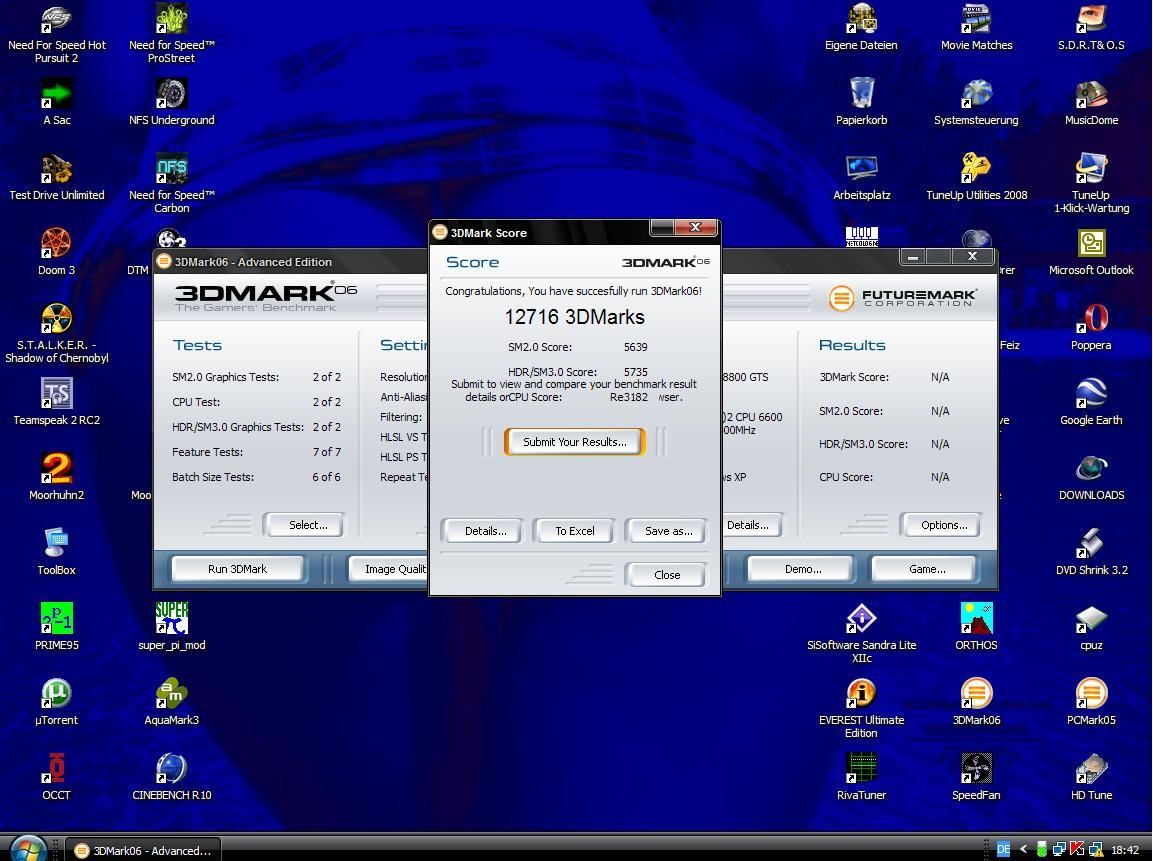The height and width of the screenshot is (861, 1153).
Task: Click Futuremark Corporation logo
Action: [902, 297]
